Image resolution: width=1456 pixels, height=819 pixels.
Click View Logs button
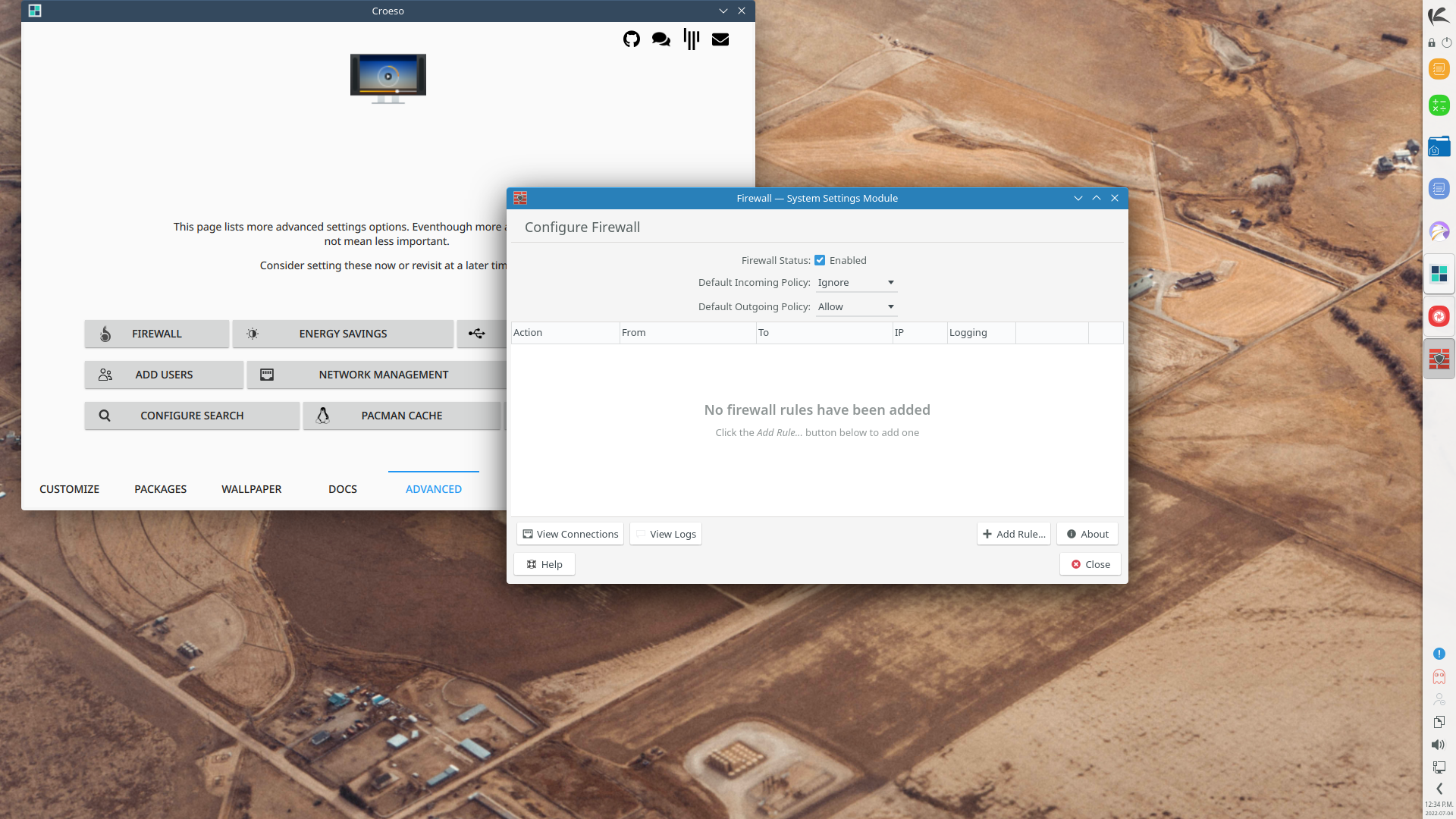(665, 534)
